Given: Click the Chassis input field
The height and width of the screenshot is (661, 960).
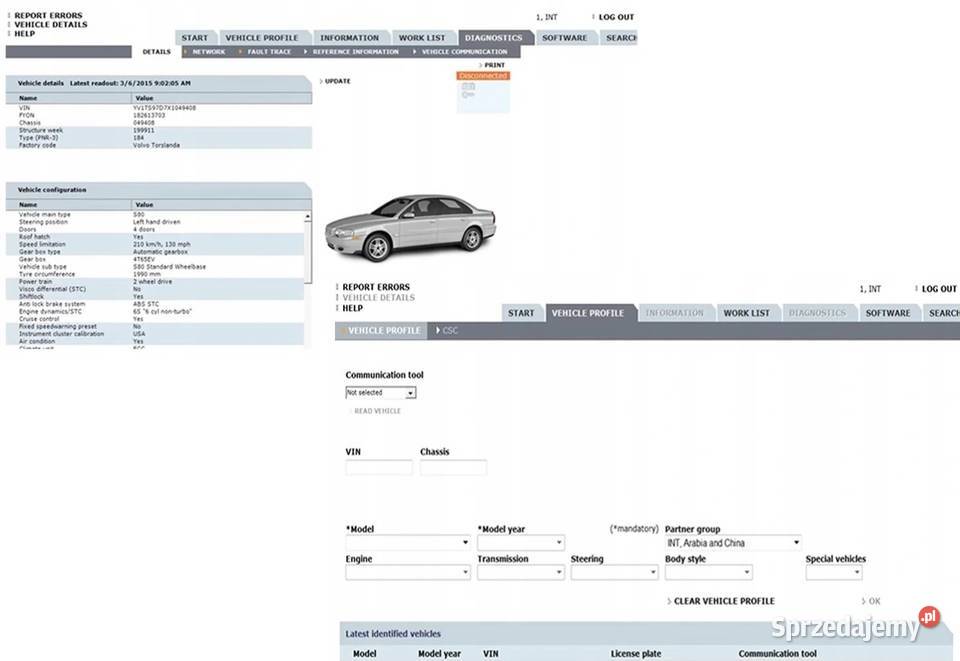Looking at the screenshot, I should tap(454, 468).
